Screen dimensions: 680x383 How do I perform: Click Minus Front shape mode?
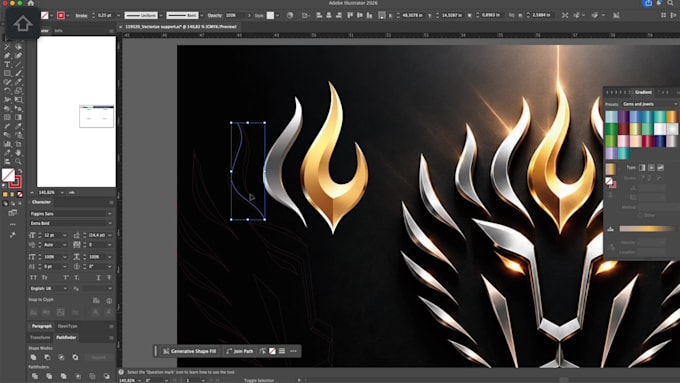click(x=47, y=357)
